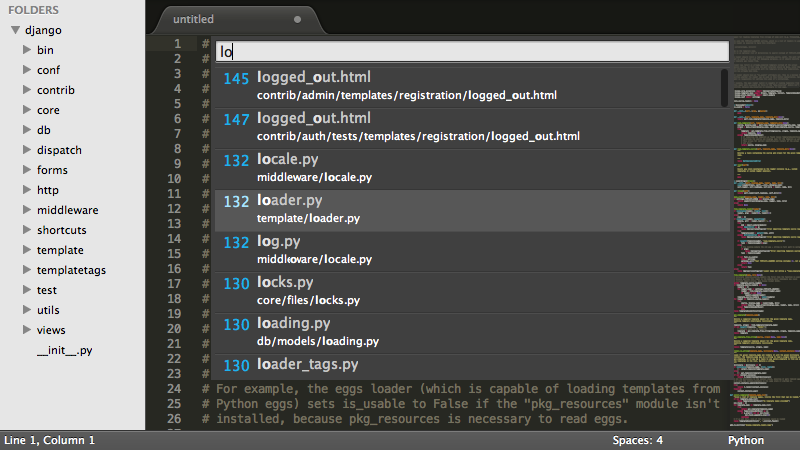Open locale.py result
The image size is (800, 450).
click(x=472, y=169)
